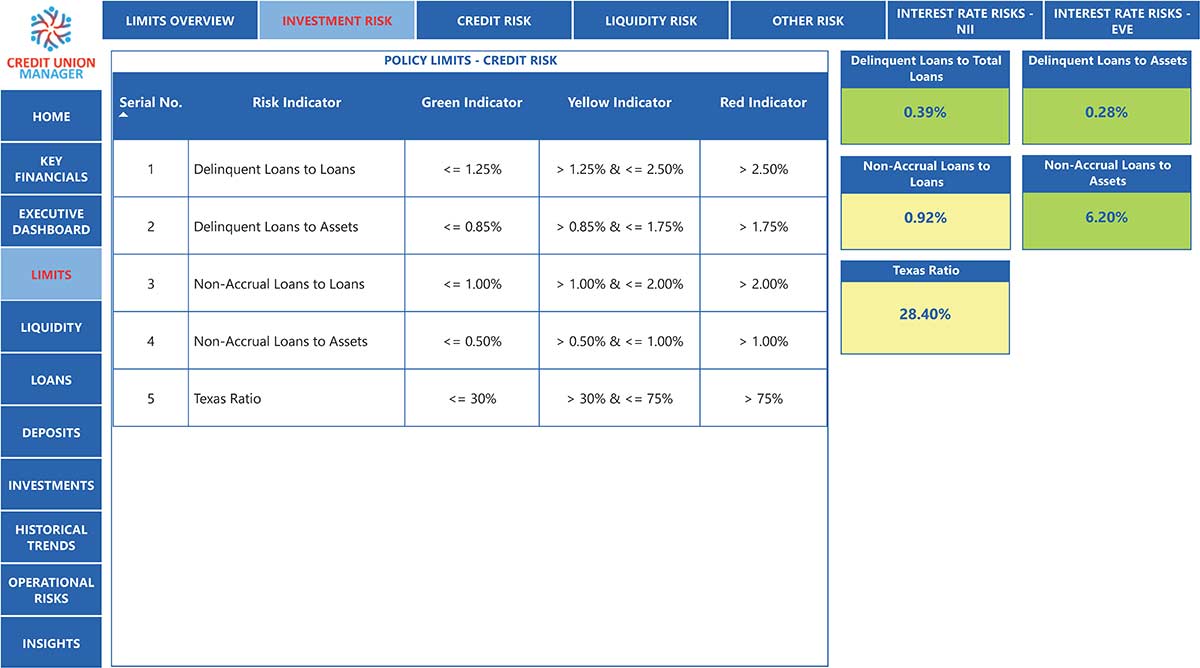Viewport: 1200px width, 668px height.
Task: Toggle the Serial No. sort arrow
Action: pos(124,115)
